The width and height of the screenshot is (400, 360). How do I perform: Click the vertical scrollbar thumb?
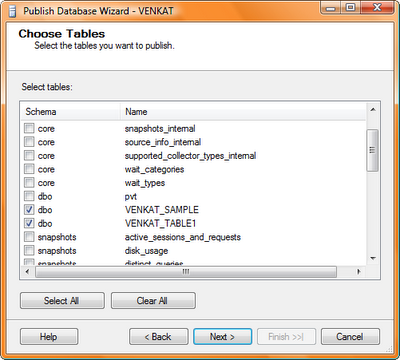[373, 150]
